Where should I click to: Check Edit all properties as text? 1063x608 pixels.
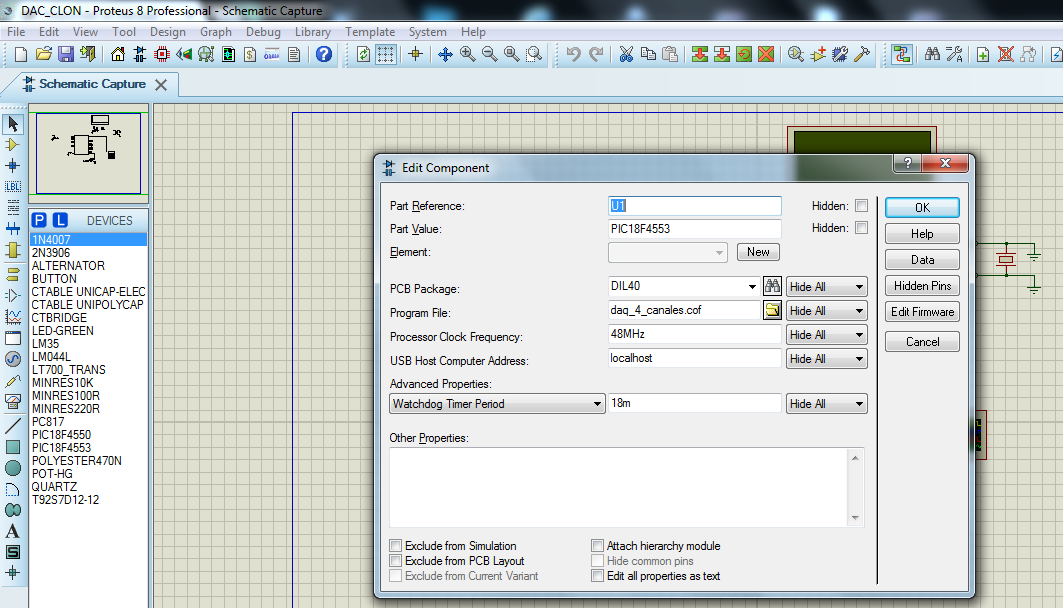pos(597,575)
